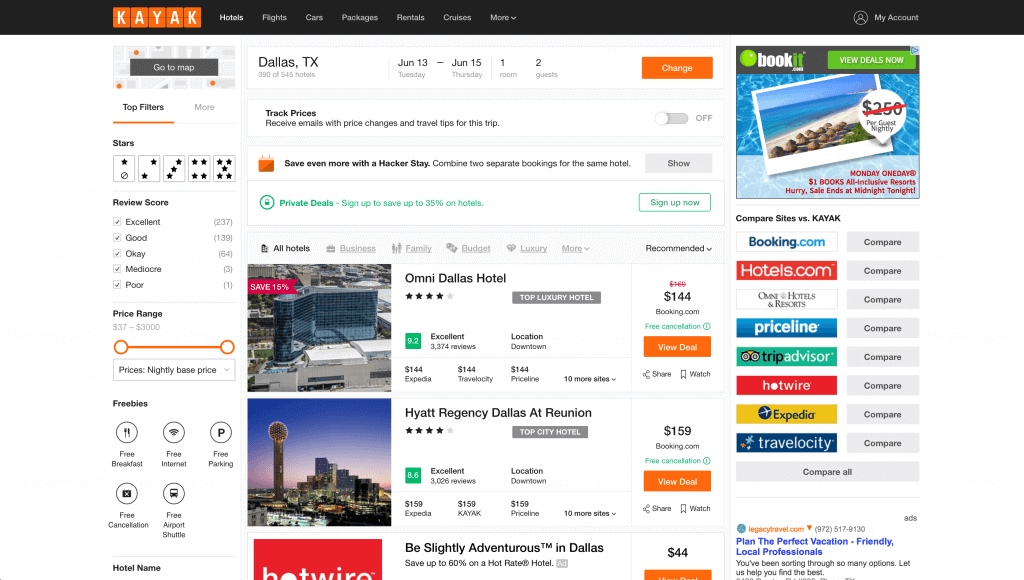1024x580 pixels.
Task: Click the Compare all button
Action: (827, 472)
